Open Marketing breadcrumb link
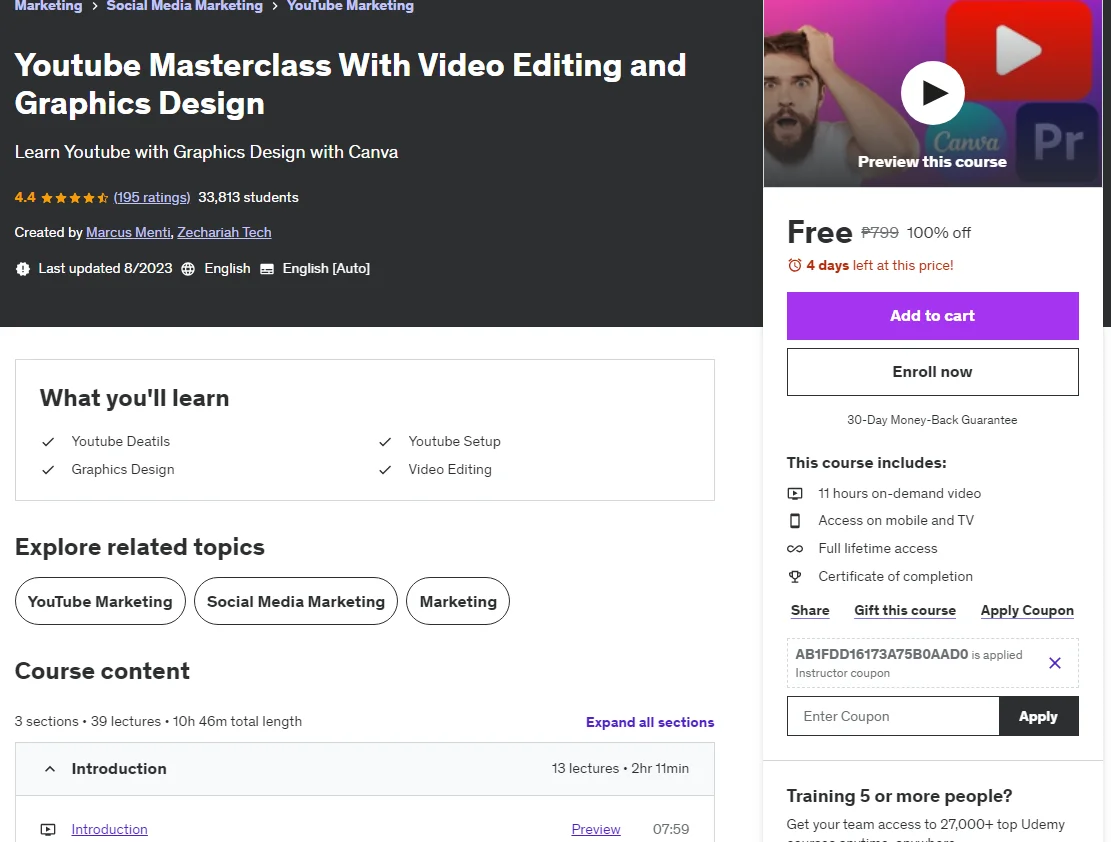1111x842 pixels. tap(48, 6)
